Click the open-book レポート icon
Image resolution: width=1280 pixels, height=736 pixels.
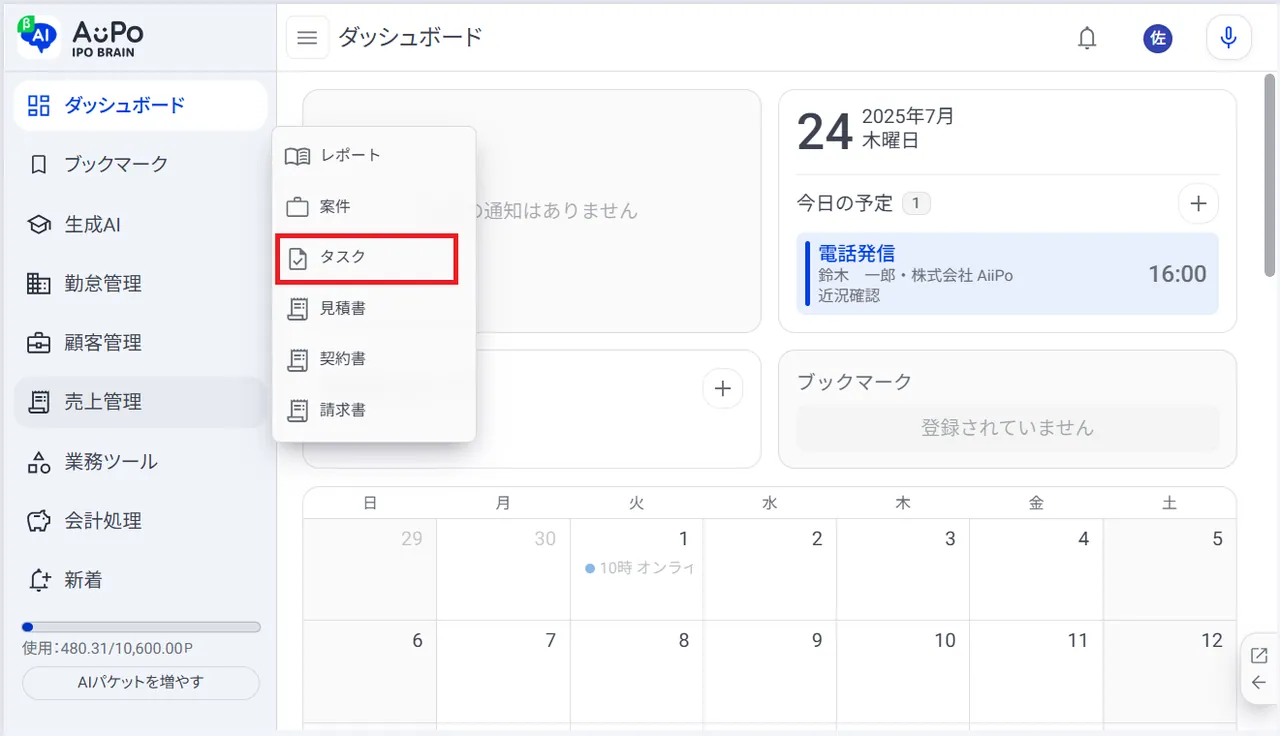point(297,156)
